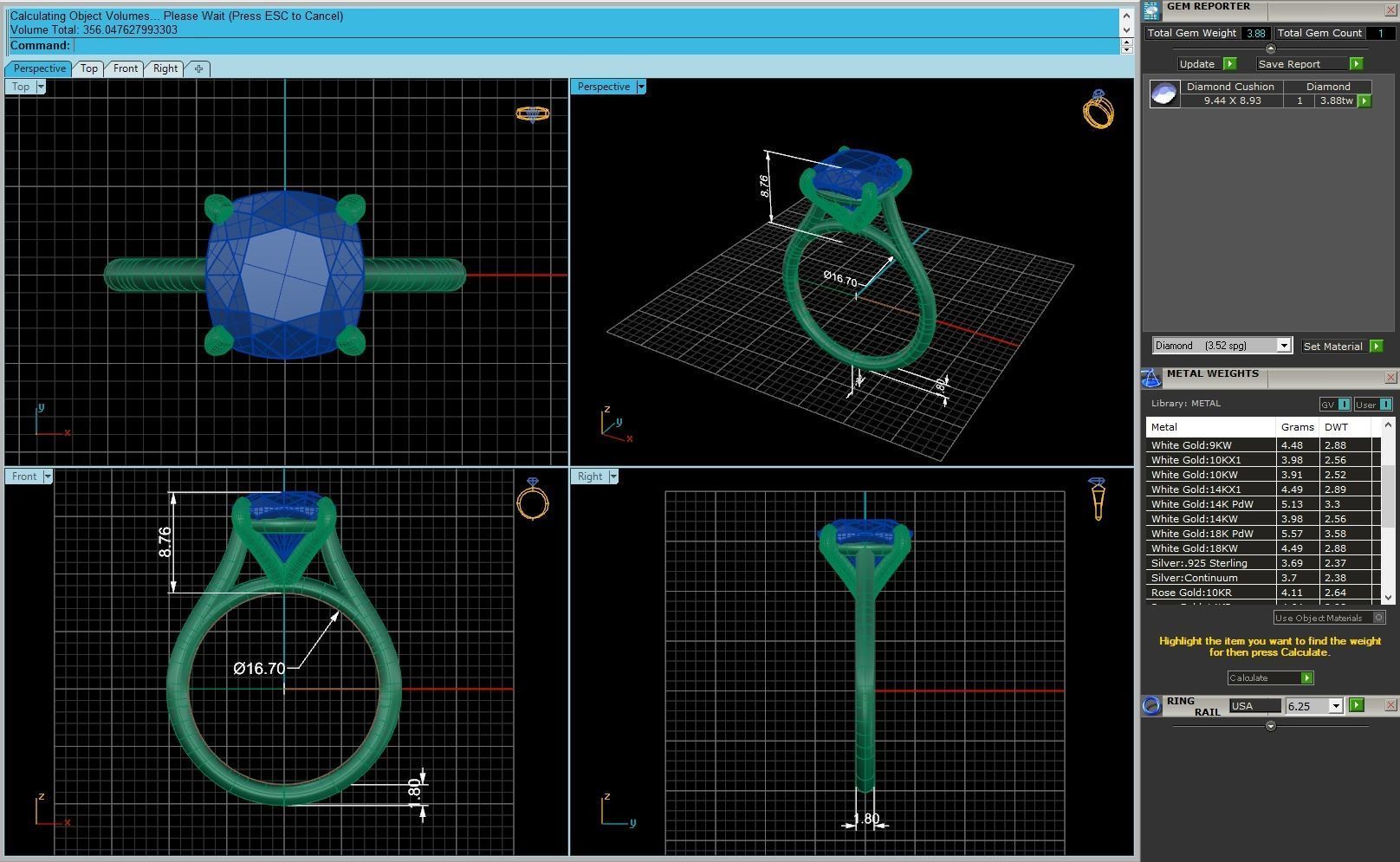
Task: Click the green arrow on Calculate
Action: pyautogui.click(x=1307, y=678)
